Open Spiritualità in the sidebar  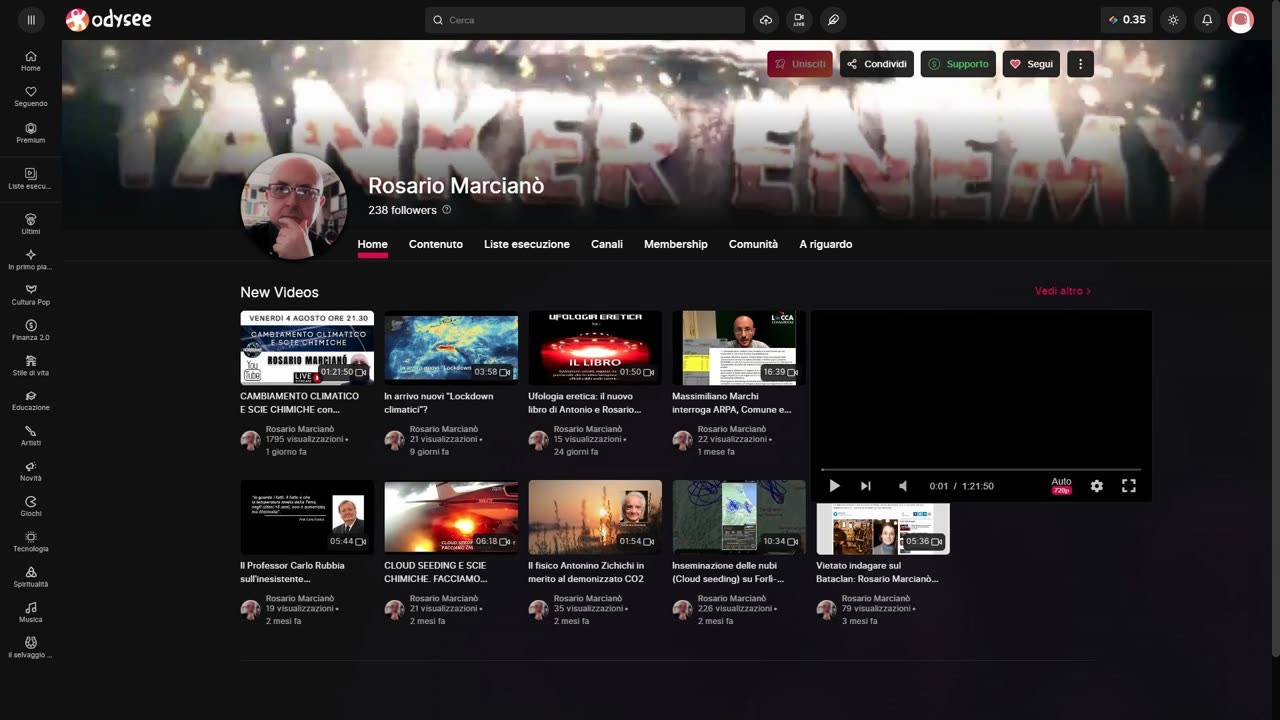(31, 577)
